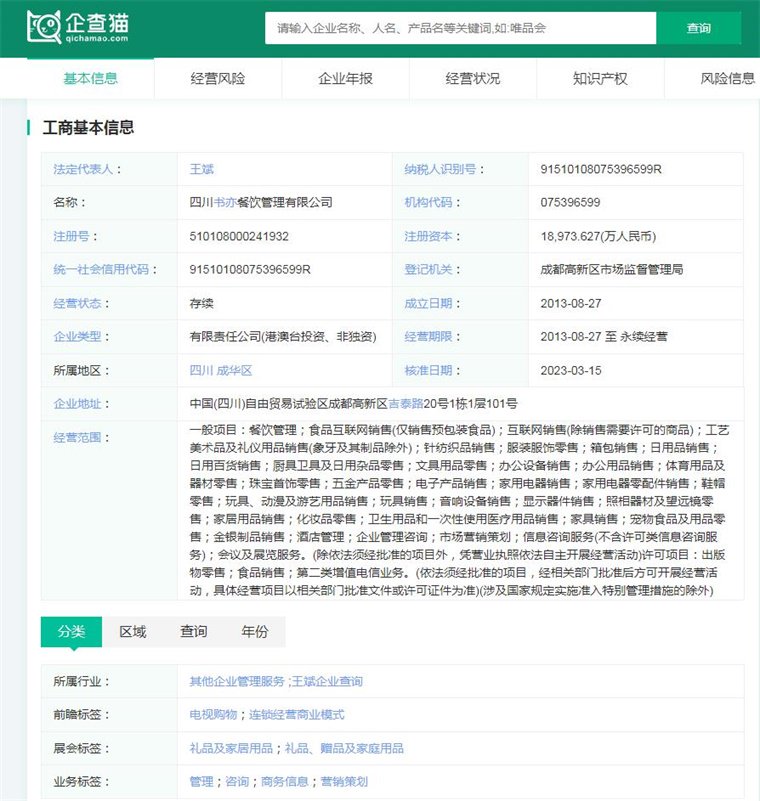The width and height of the screenshot is (760, 801).
Task: Click the 机构代码 label link
Action: 428,202
